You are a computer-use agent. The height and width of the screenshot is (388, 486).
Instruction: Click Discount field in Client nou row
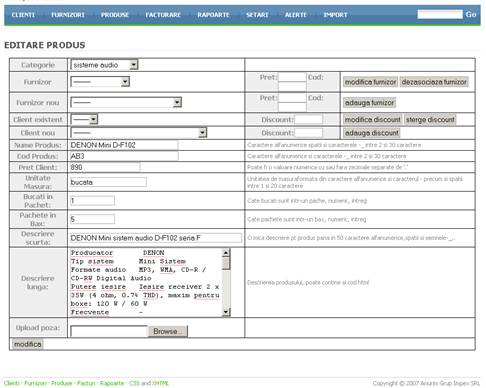[x=309, y=133]
